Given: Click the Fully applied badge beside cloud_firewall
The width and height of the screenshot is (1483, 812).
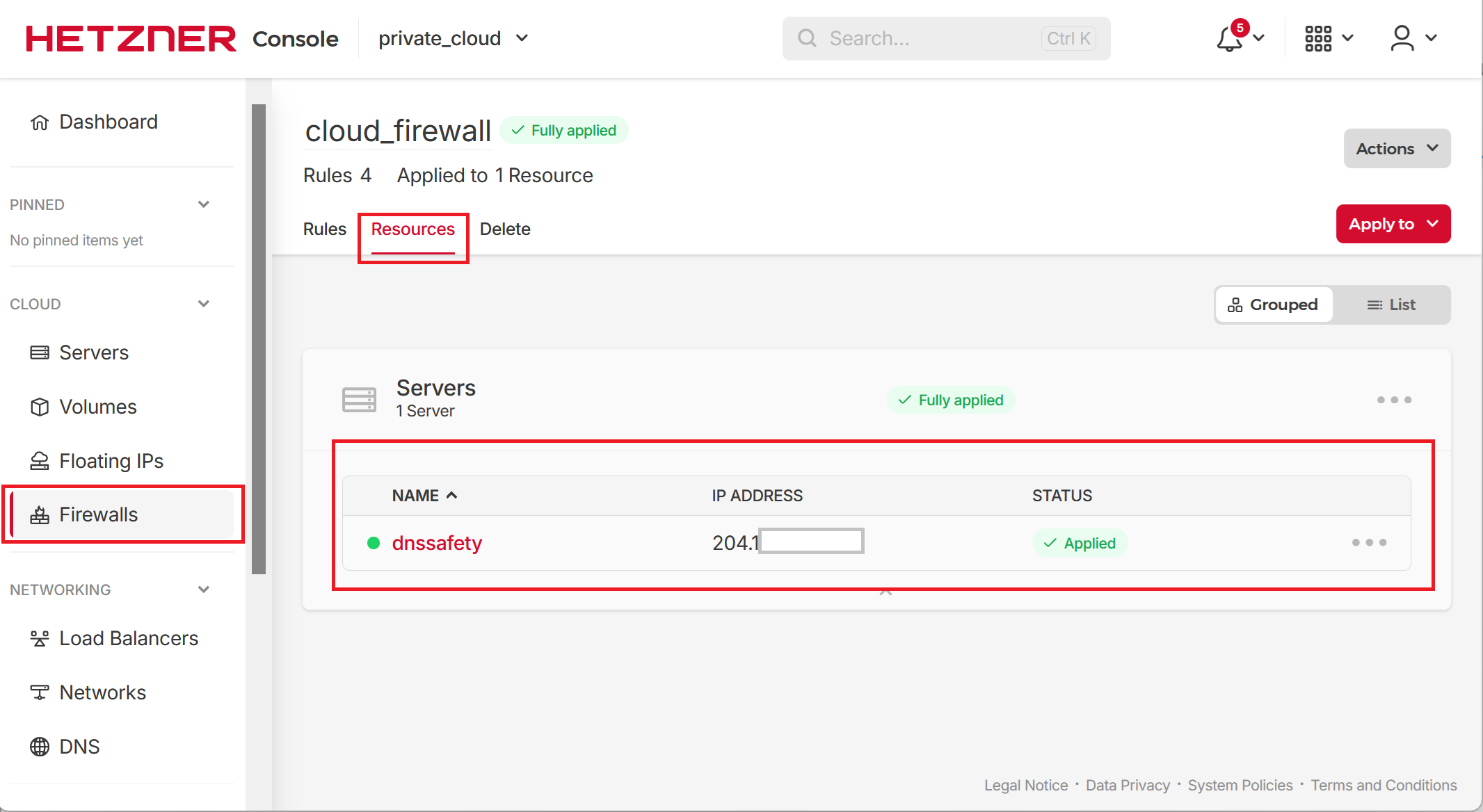Looking at the screenshot, I should [564, 131].
